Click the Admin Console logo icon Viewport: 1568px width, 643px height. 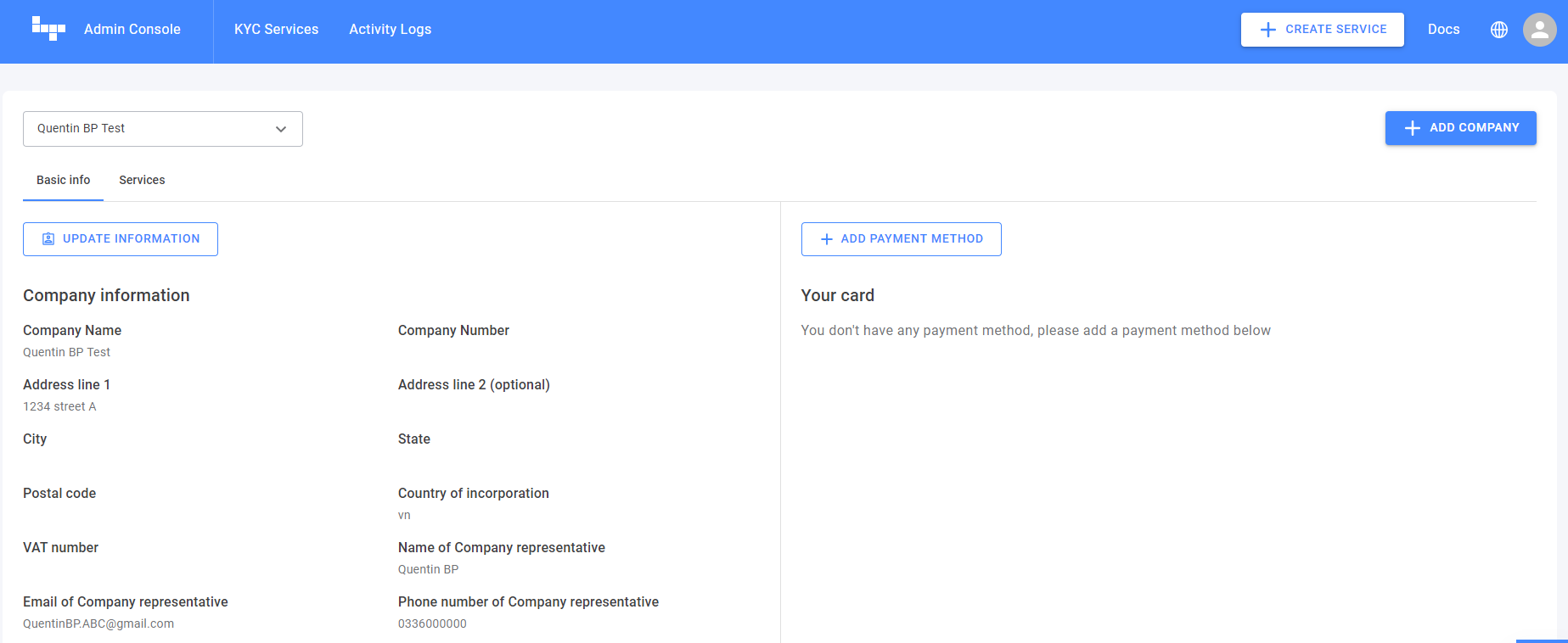[48, 29]
